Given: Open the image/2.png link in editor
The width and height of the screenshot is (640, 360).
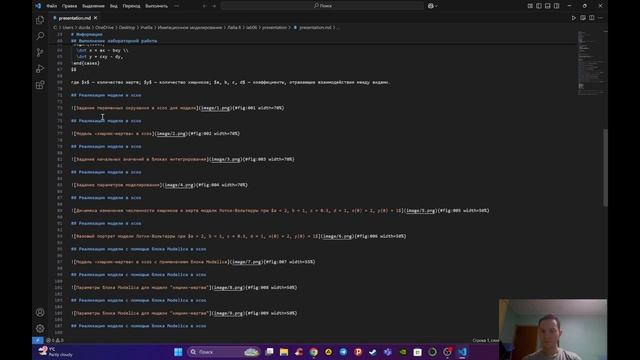Looking at the screenshot, I should (171, 133).
